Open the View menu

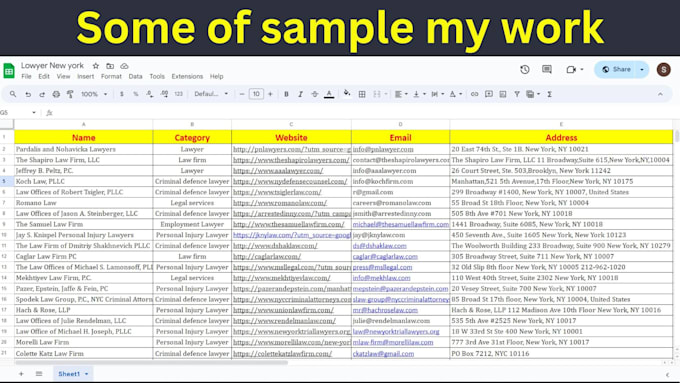point(63,76)
